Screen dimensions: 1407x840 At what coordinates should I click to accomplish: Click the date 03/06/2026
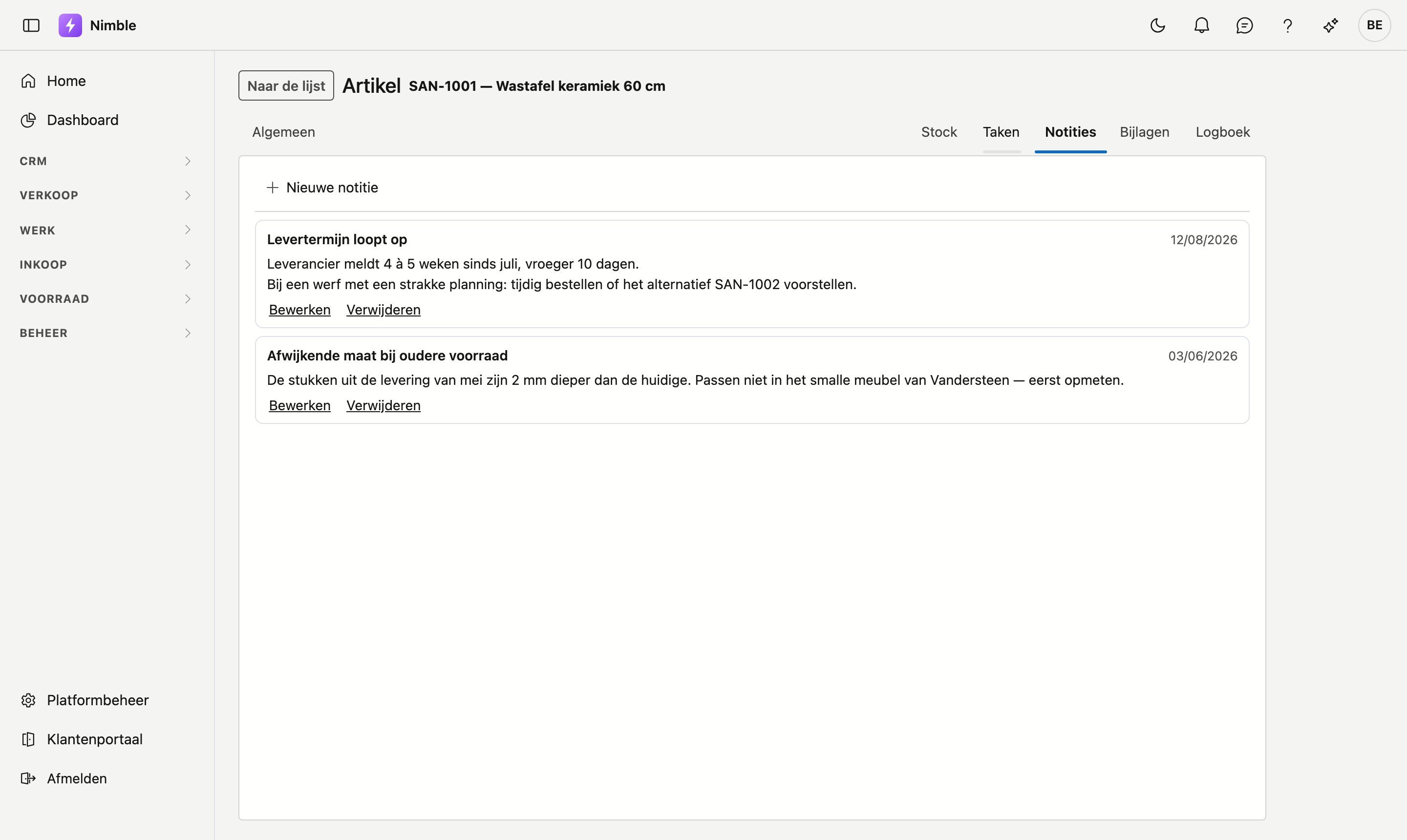[x=1203, y=356]
